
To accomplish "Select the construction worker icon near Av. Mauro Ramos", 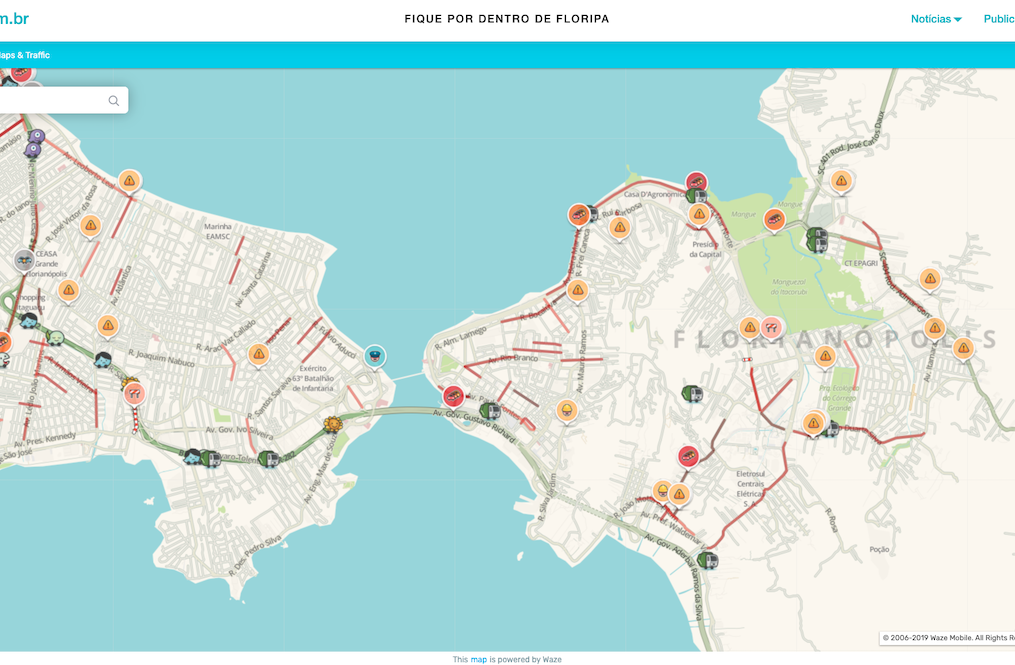I will tap(567, 408).
